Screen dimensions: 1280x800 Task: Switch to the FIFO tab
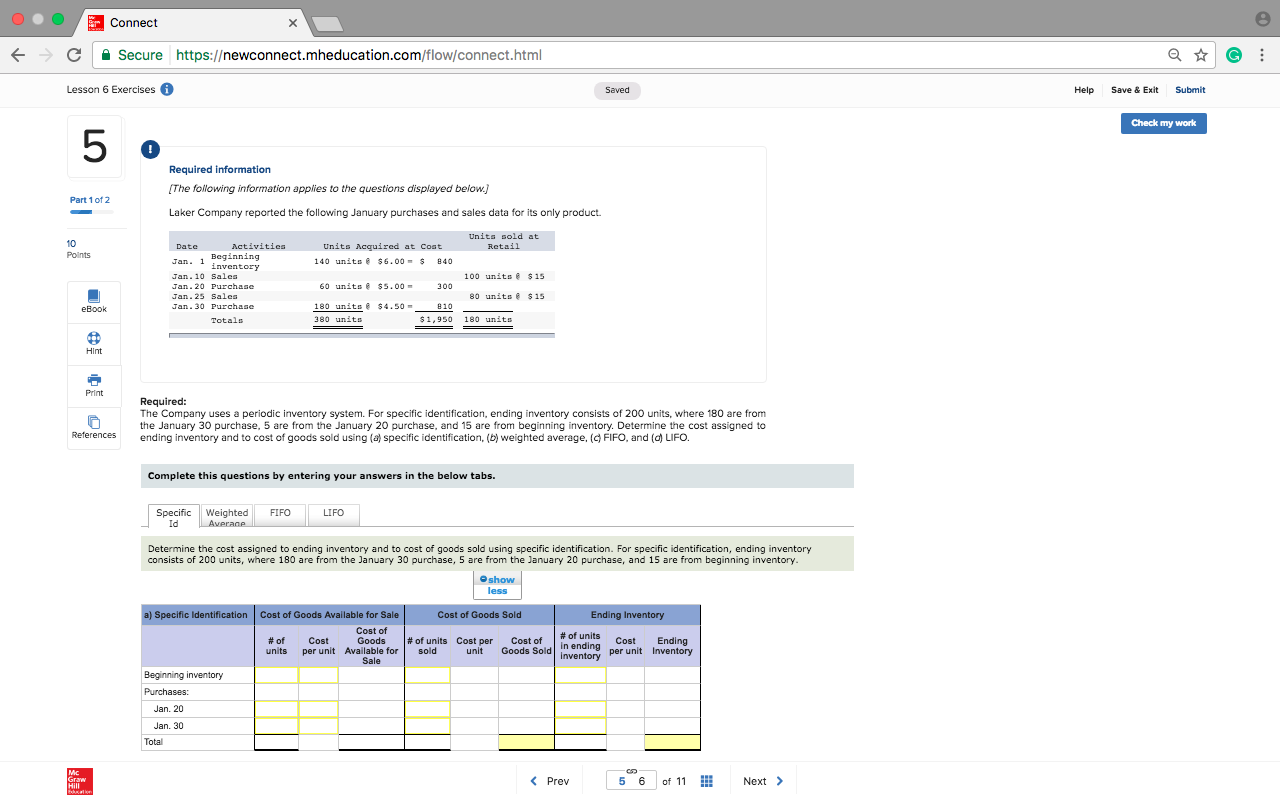pos(279,513)
